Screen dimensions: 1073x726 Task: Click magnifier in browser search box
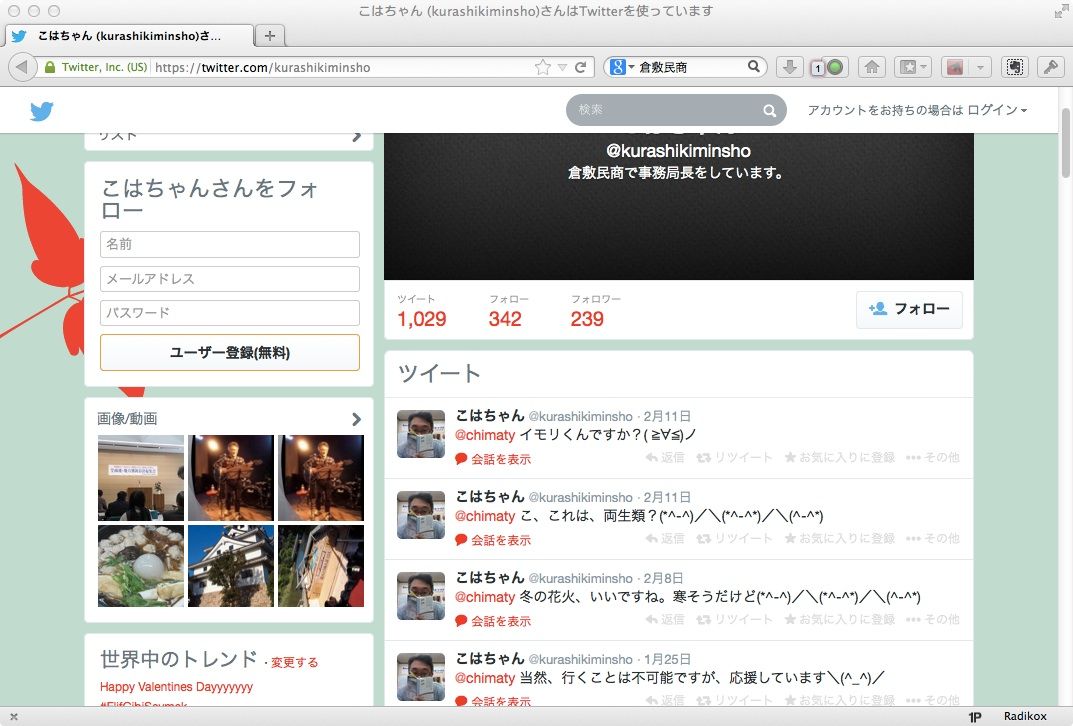tap(753, 66)
